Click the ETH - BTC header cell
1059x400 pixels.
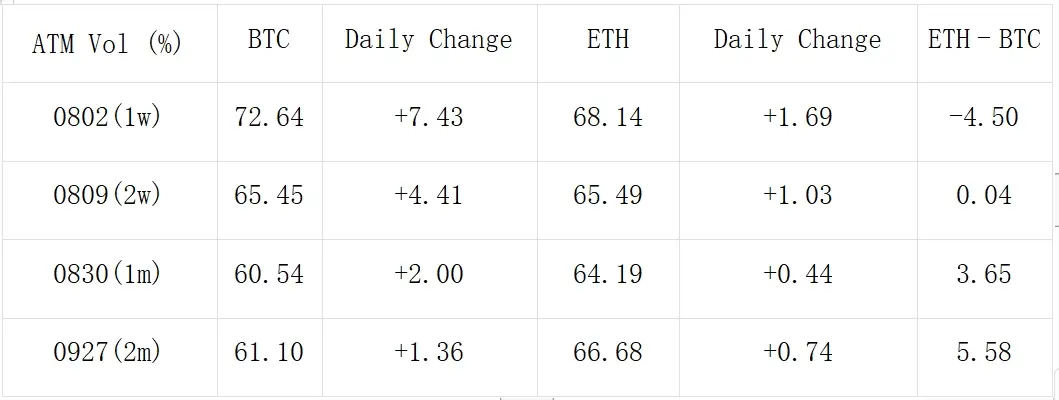(x=984, y=40)
